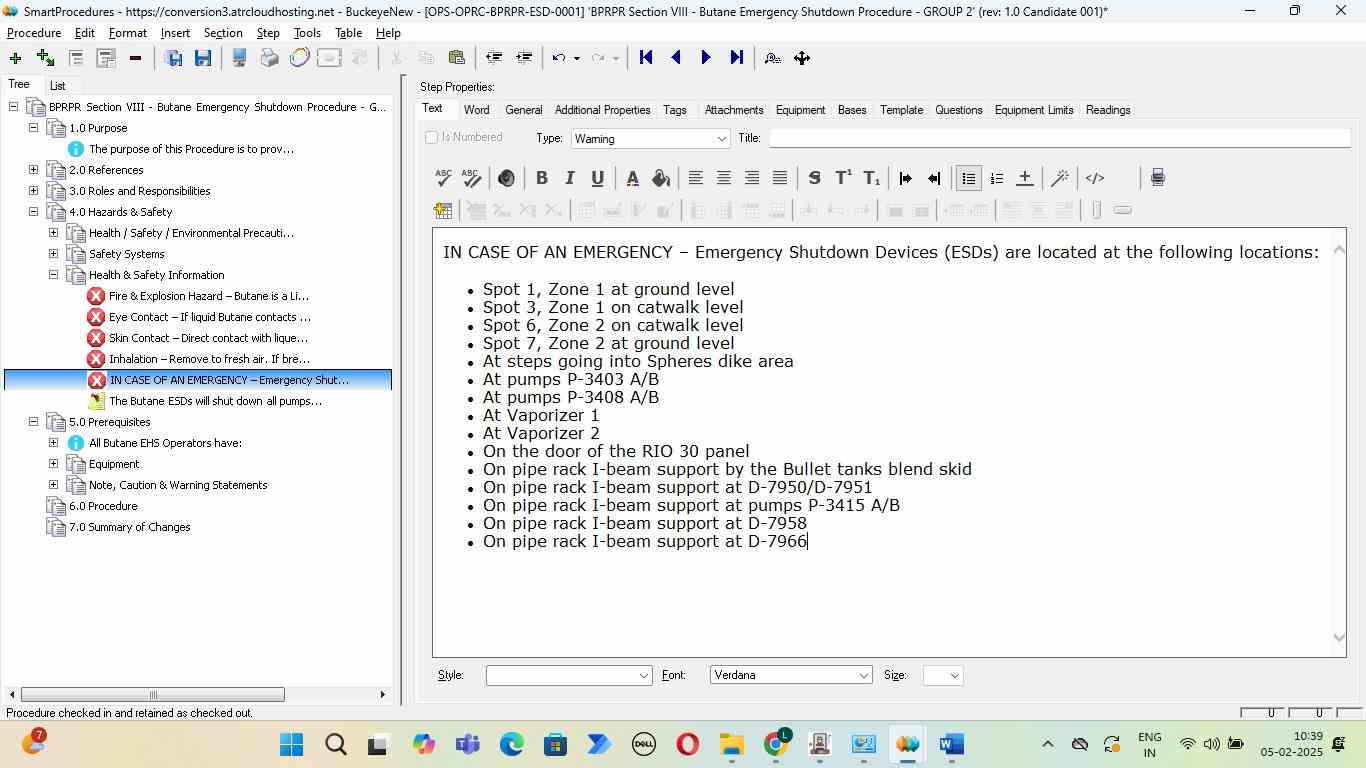This screenshot has width=1366, height=768.
Task: Open Microsoft Word from the taskbar
Action: pyautogui.click(x=951, y=745)
